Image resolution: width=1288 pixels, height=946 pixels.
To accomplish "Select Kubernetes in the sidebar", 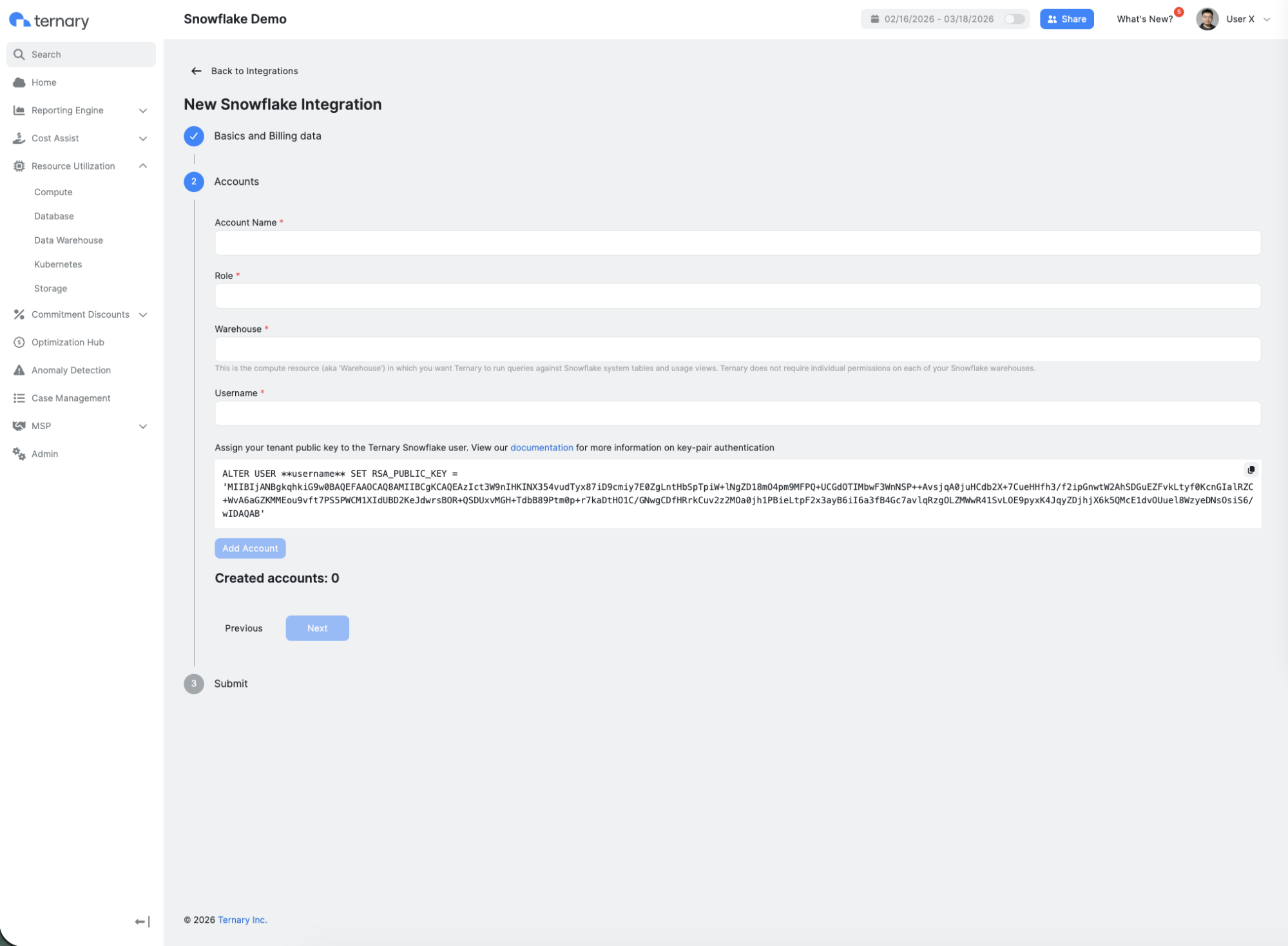I will click(58, 264).
